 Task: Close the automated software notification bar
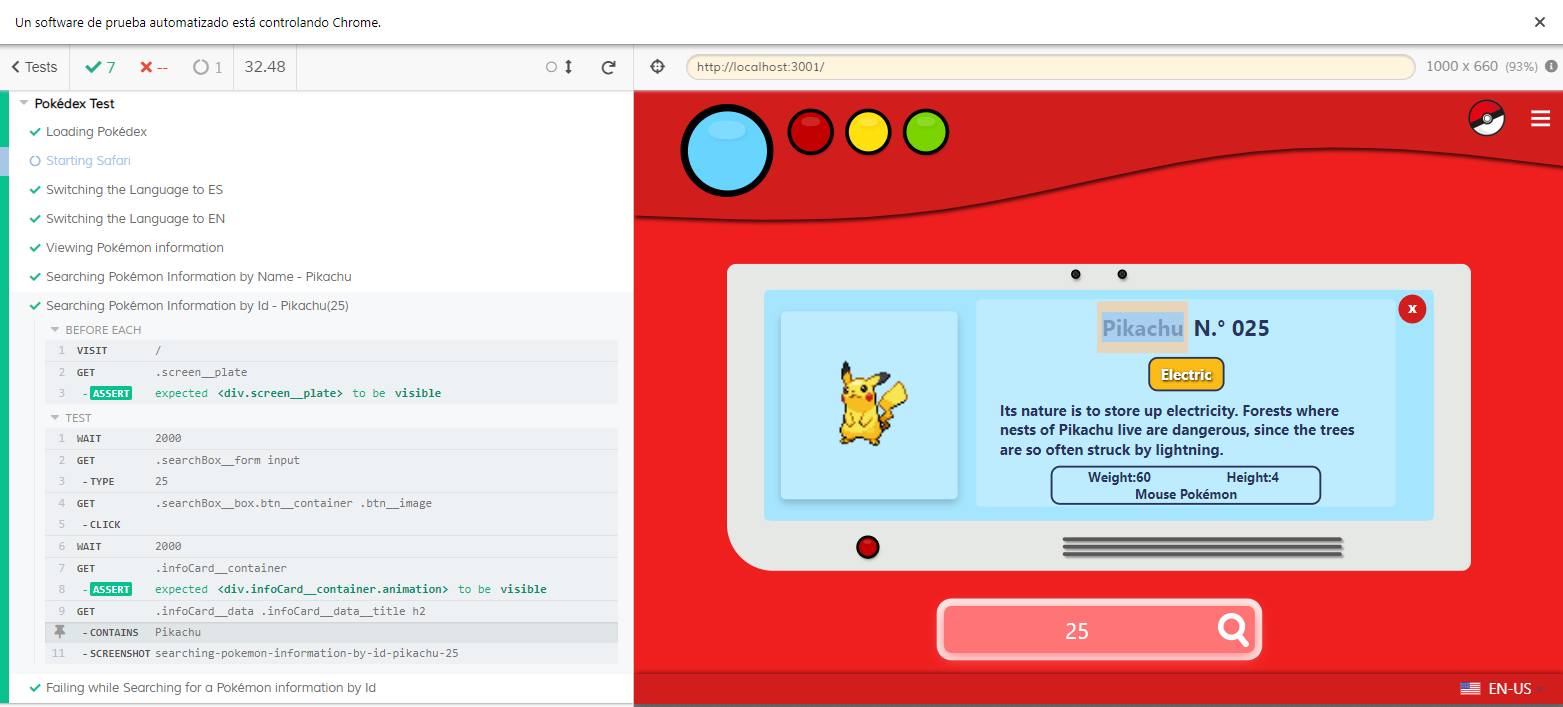point(1540,22)
